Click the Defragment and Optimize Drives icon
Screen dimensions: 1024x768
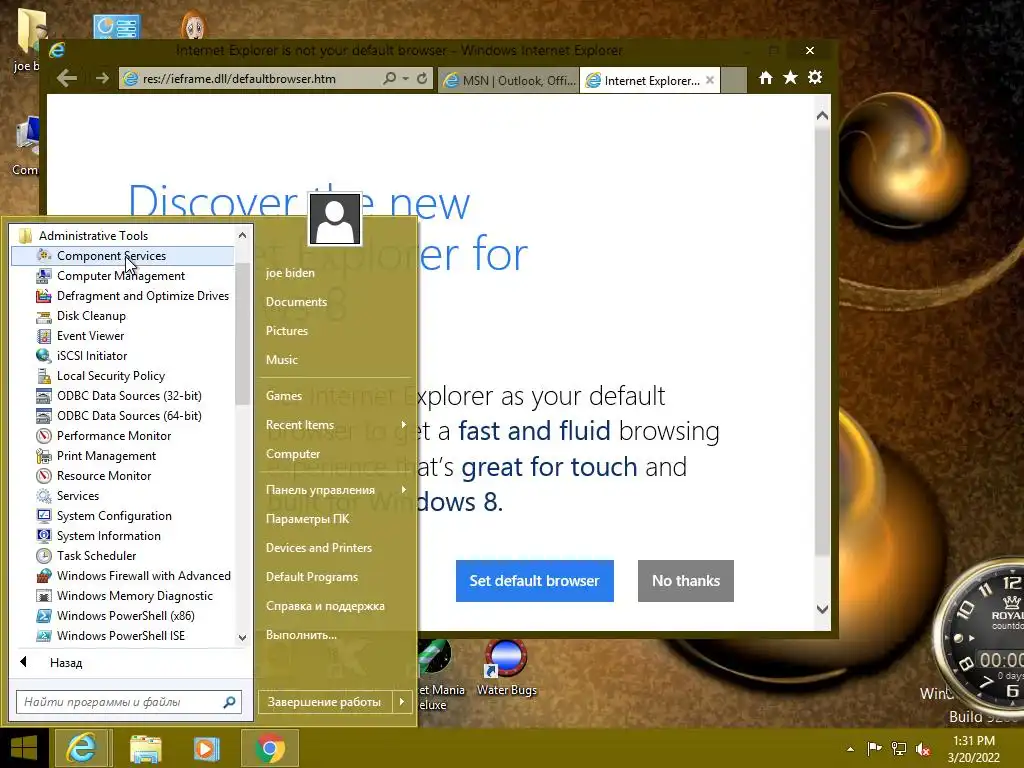(44, 296)
